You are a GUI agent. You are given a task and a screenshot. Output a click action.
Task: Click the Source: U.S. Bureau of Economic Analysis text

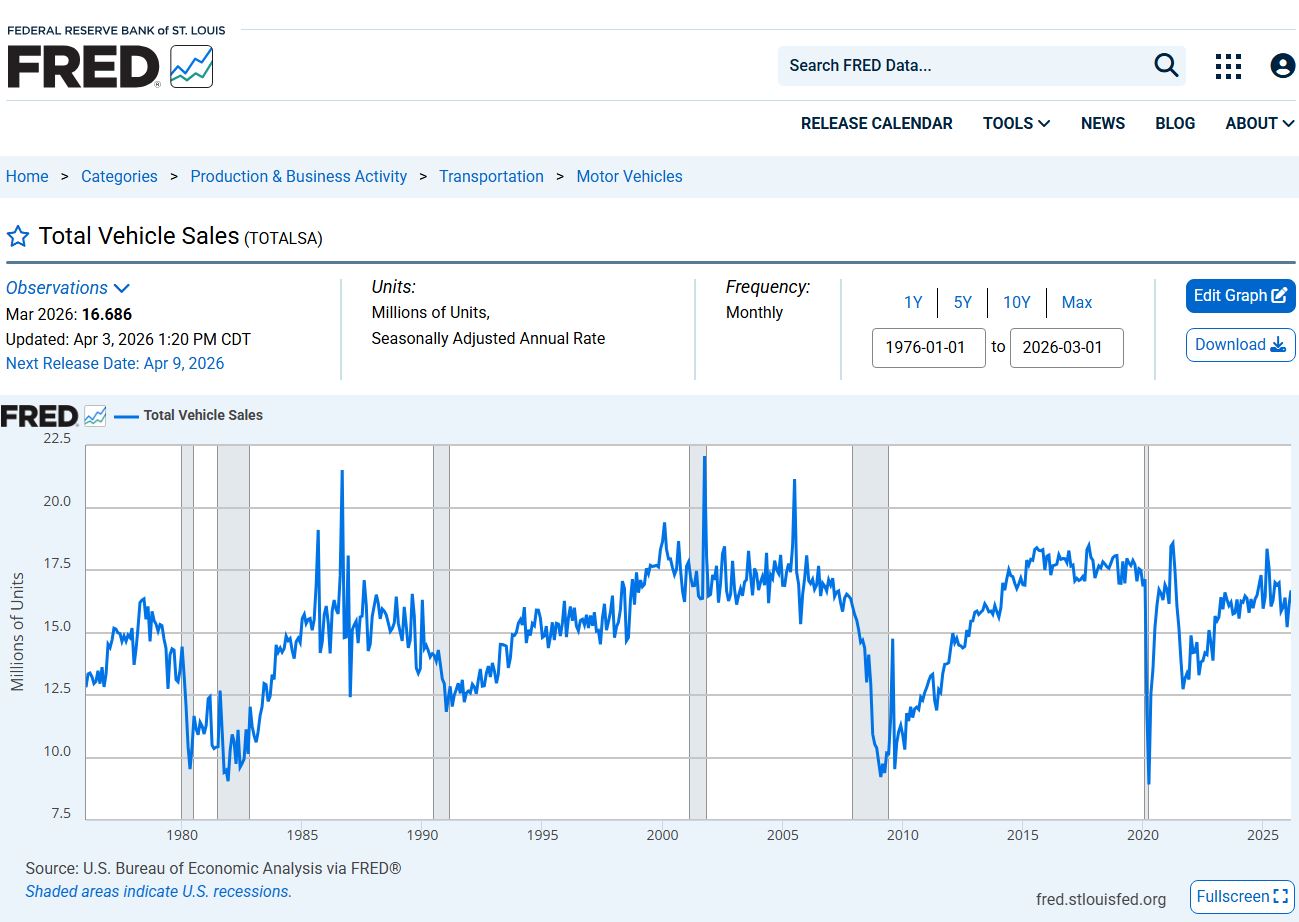point(213,869)
